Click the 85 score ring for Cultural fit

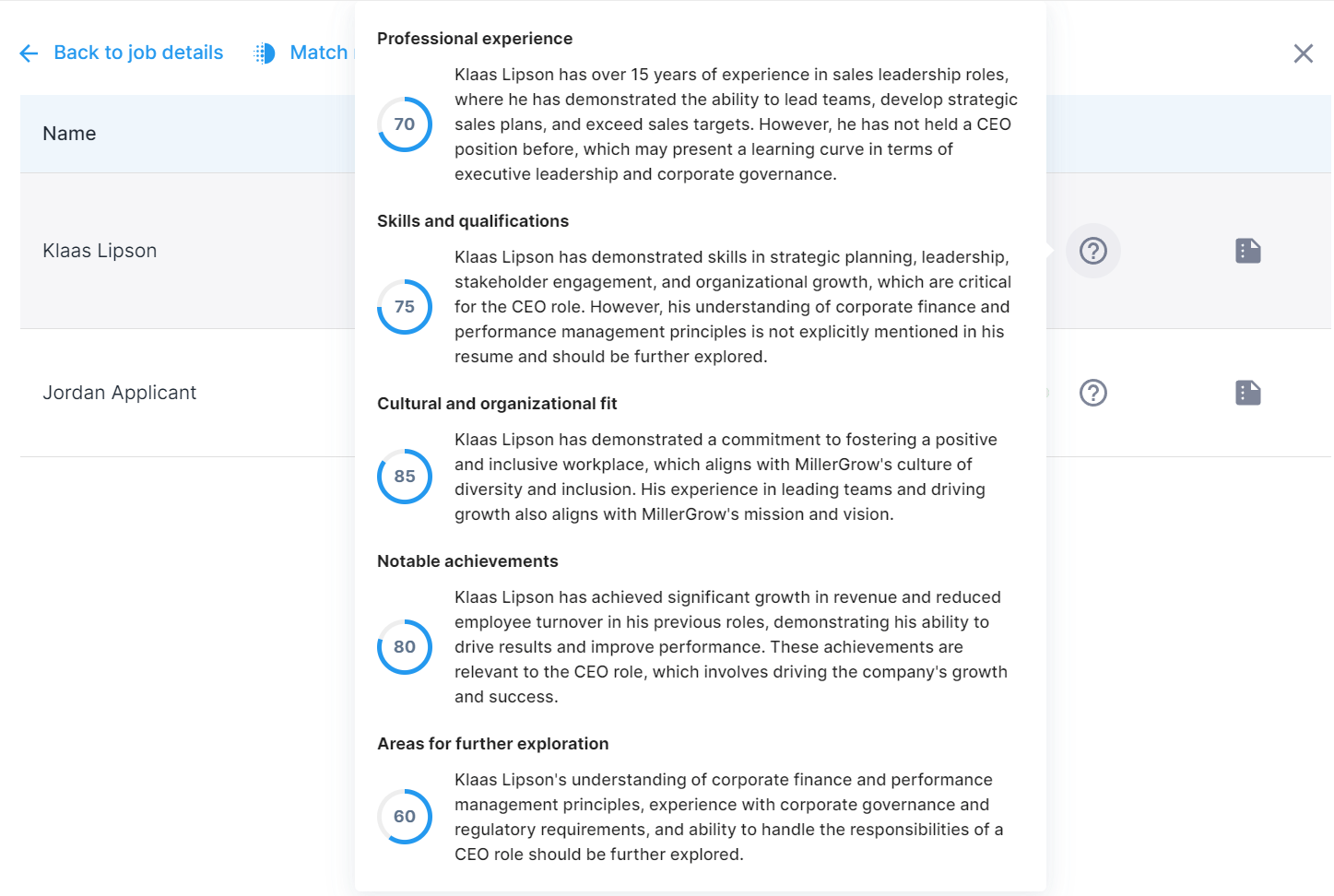point(405,477)
